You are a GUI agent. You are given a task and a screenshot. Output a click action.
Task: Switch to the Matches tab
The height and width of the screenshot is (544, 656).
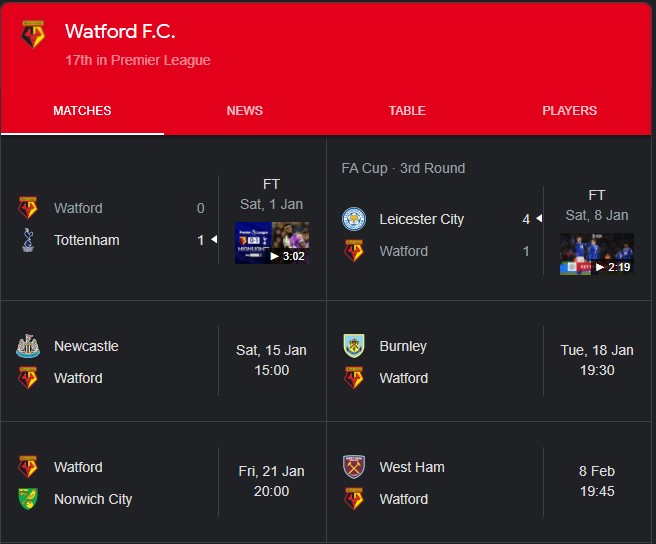pos(82,111)
